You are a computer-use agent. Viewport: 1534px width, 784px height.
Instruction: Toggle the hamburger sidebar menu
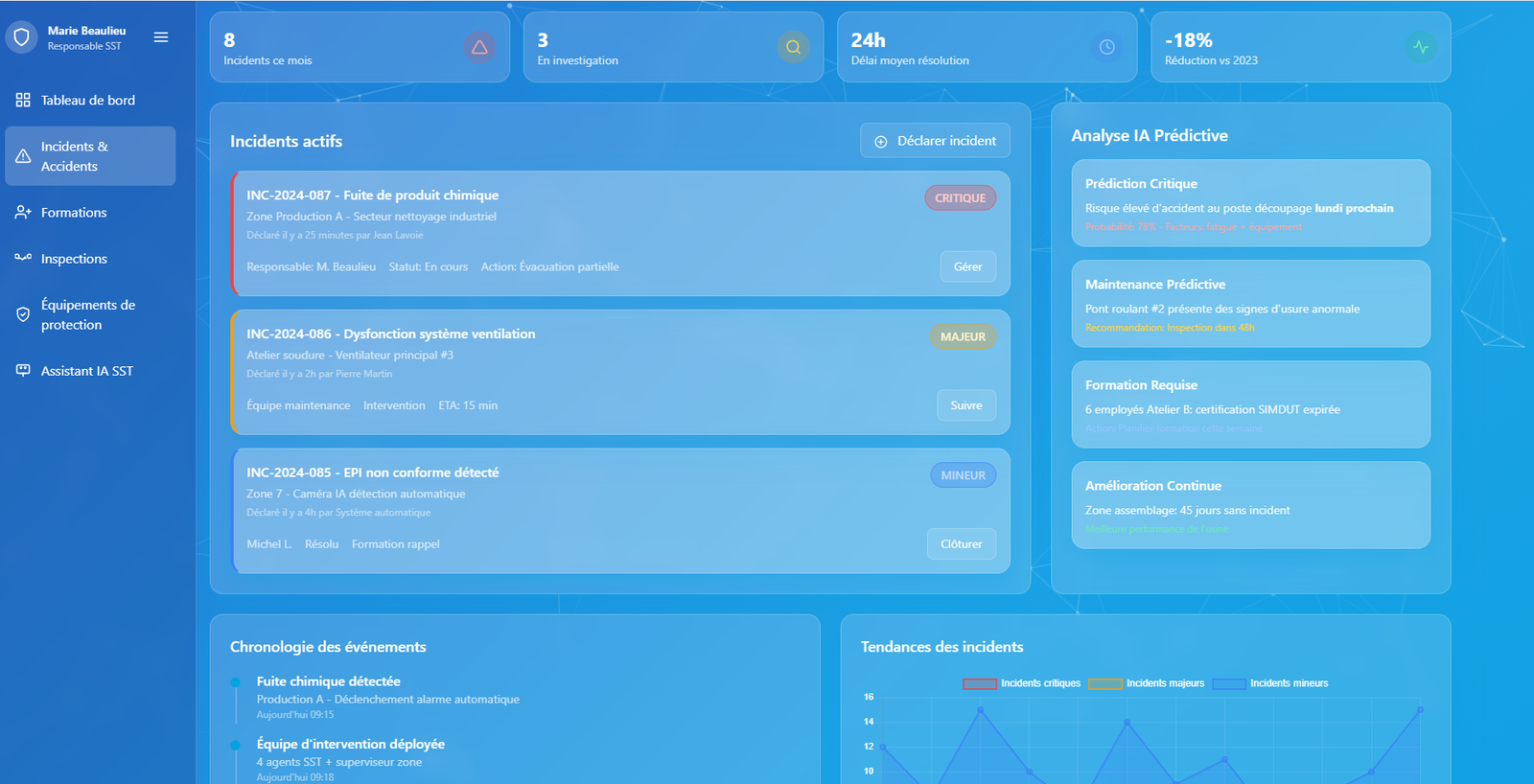pyautogui.click(x=161, y=37)
